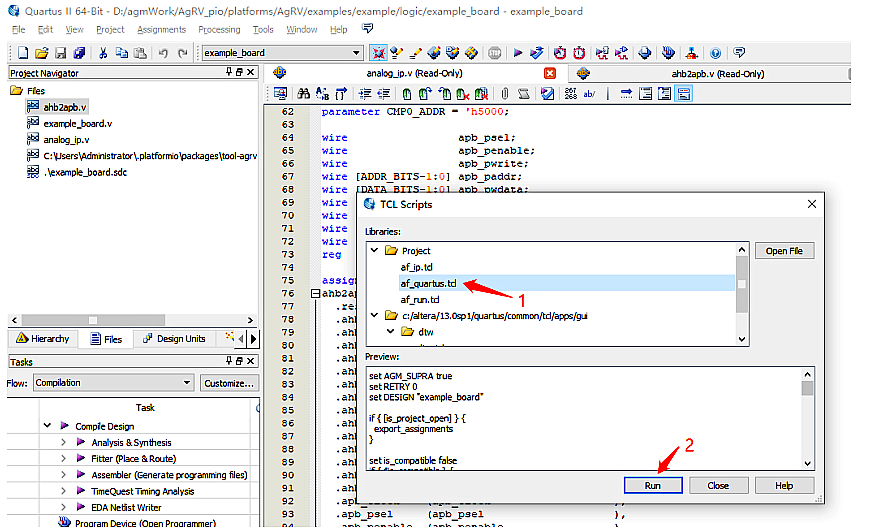Click the Undo arrow icon
The image size is (886, 530).
(163, 53)
